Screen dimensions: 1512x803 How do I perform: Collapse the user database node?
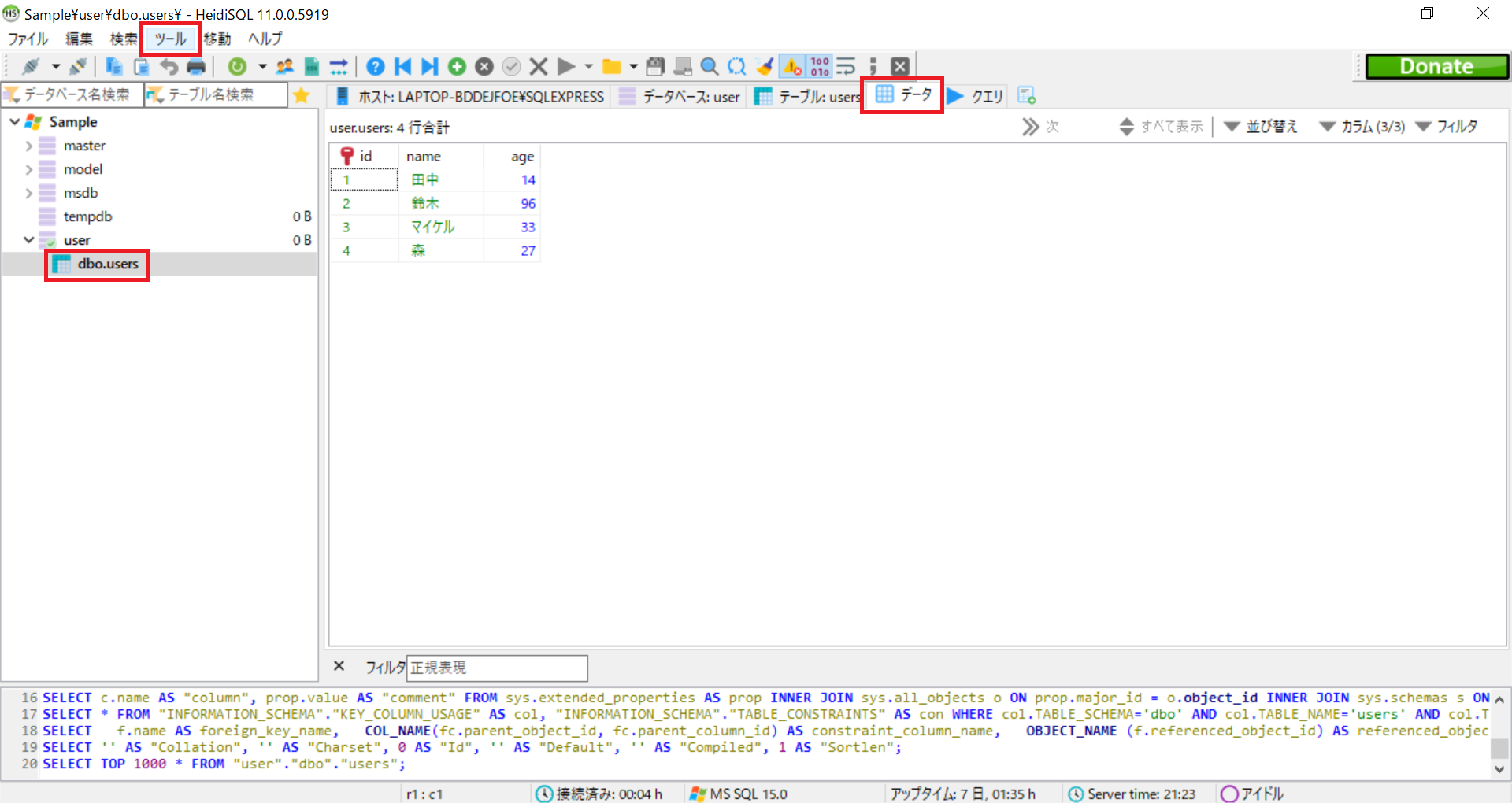coord(29,240)
